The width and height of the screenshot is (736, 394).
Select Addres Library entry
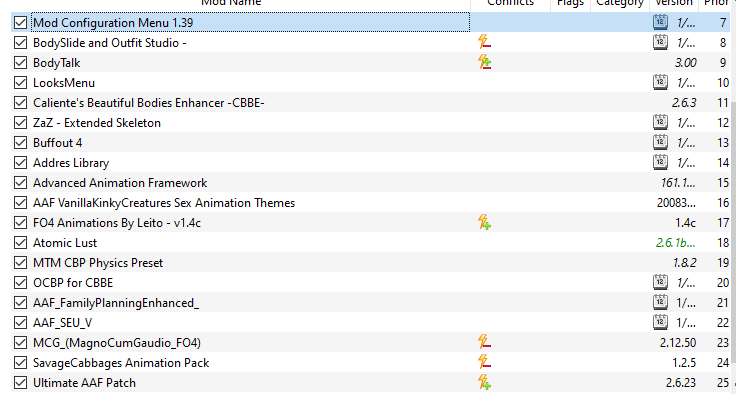[71, 163]
